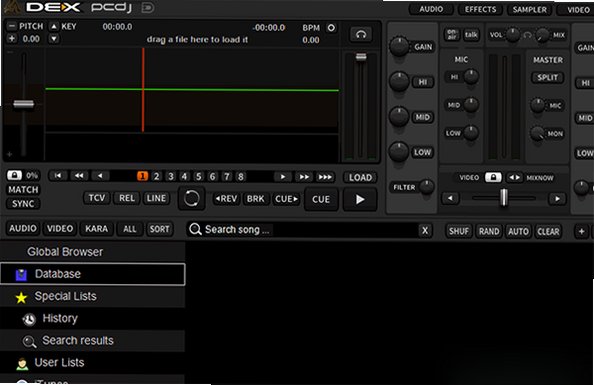Image resolution: width=594 pixels, height=385 pixels.
Task: Click the BPM tap circle icon
Action: [x=331, y=28]
